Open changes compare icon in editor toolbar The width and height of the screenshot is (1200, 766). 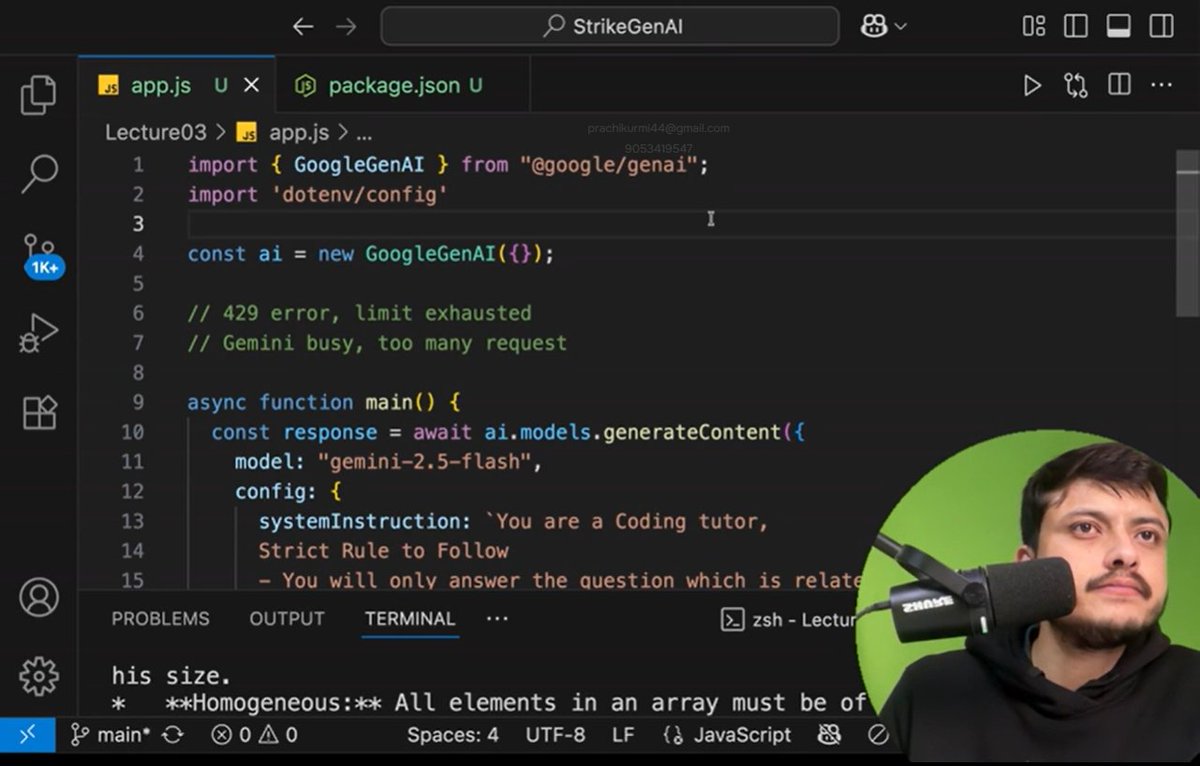coord(1076,86)
